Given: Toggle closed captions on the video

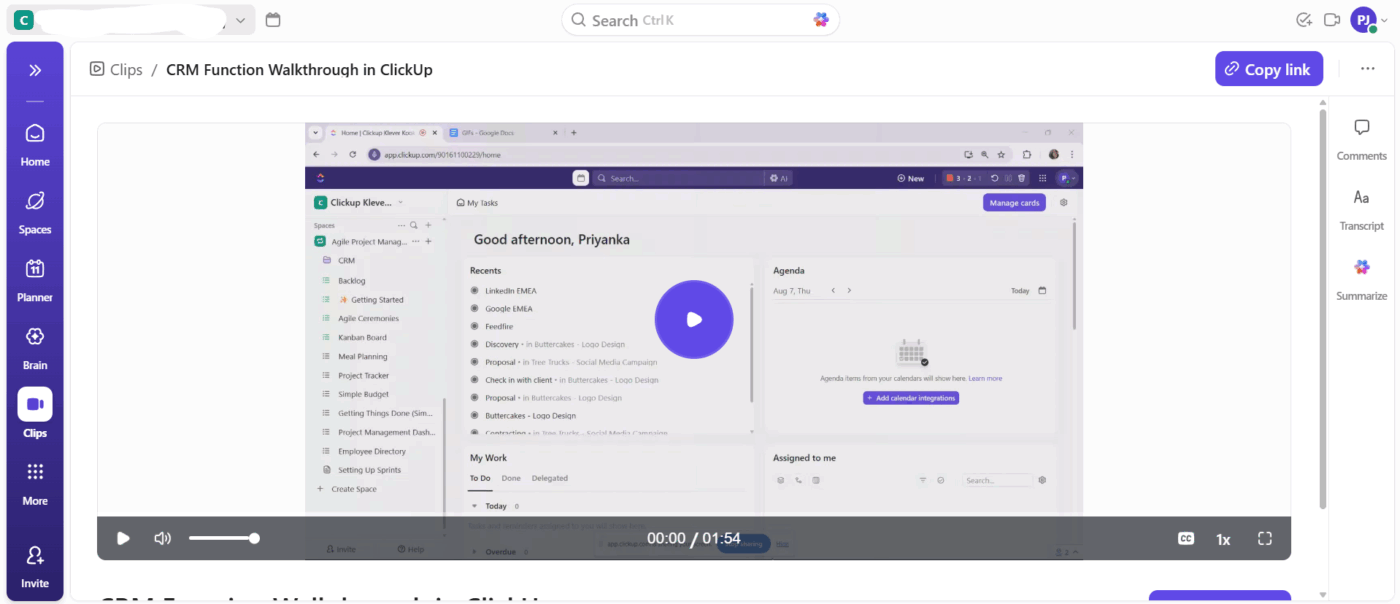Looking at the screenshot, I should pyautogui.click(x=1185, y=538).
